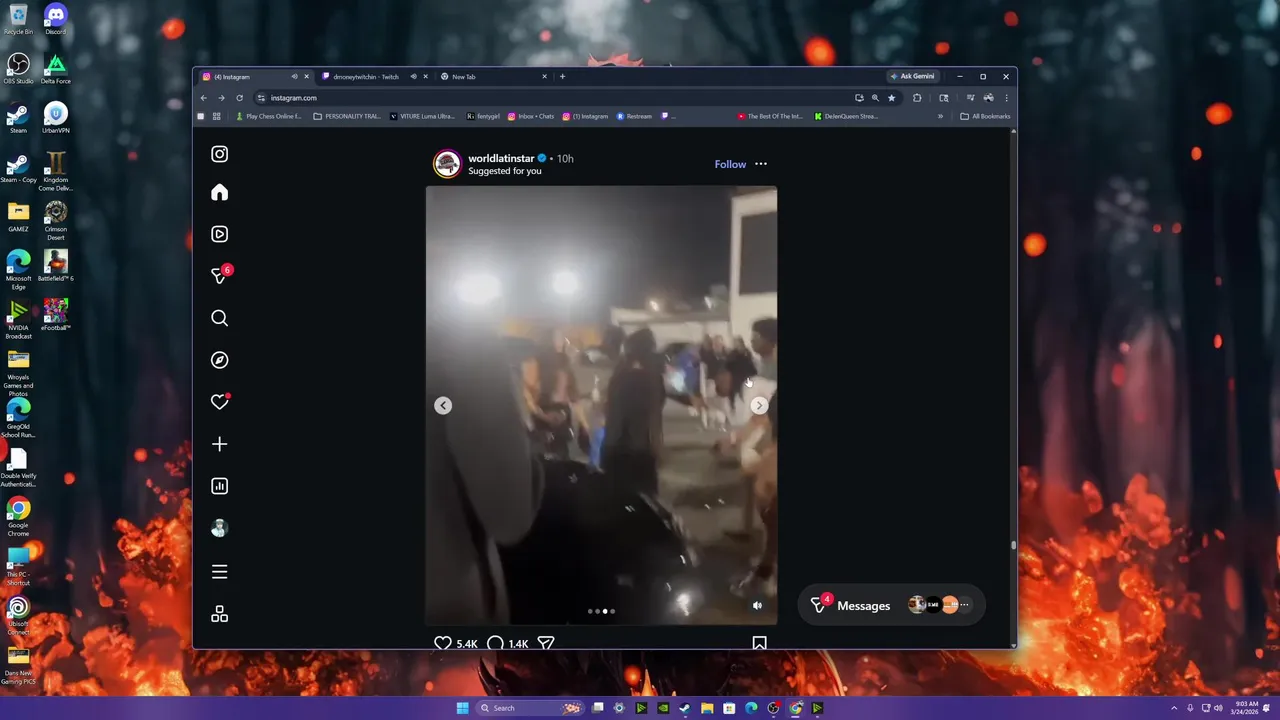Show hidden system tray icons chevron
The height and width of the screenshot is (720, 1280).
pos(1175,708)
